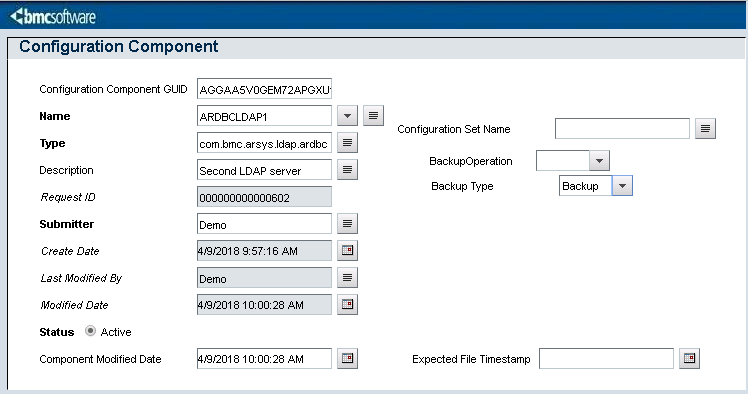748x394 pixels.
Task: Open the editor icon beside Configuration Set Name
Action: (705, 129)
